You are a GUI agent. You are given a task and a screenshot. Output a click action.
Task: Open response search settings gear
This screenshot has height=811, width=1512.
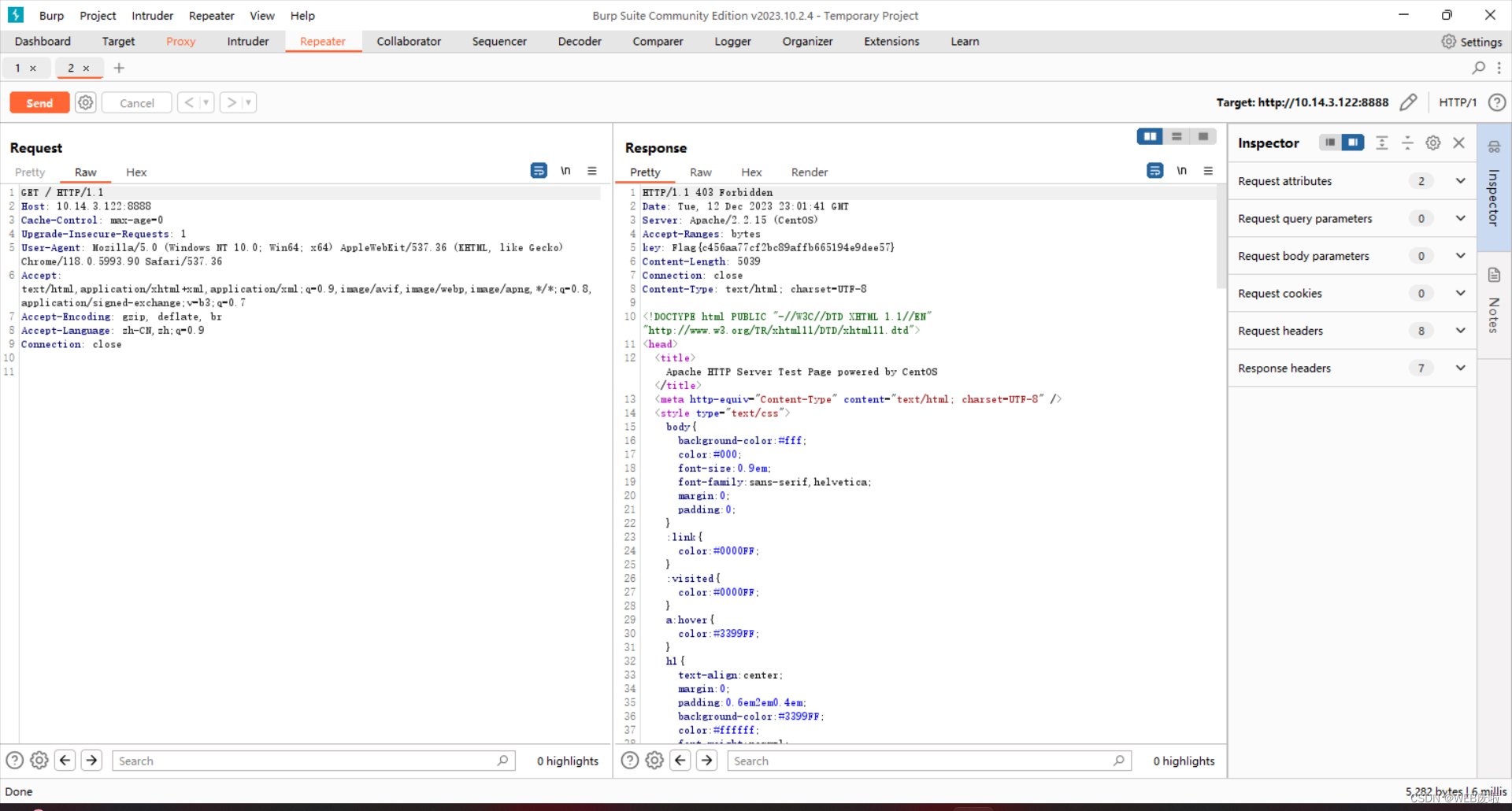click(x=655, y=761)
